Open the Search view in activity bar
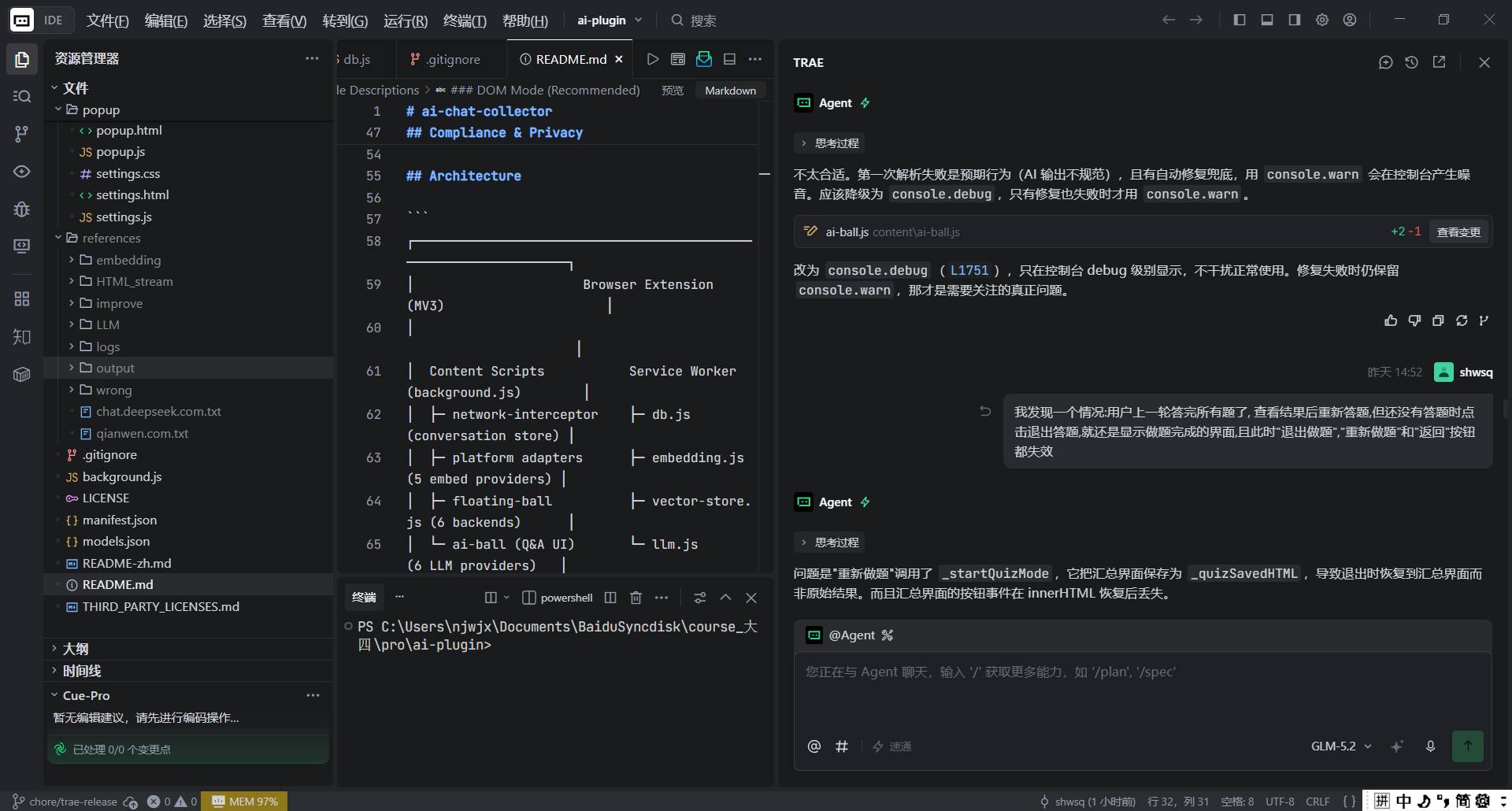1512x811 pixels. point(22,96)
